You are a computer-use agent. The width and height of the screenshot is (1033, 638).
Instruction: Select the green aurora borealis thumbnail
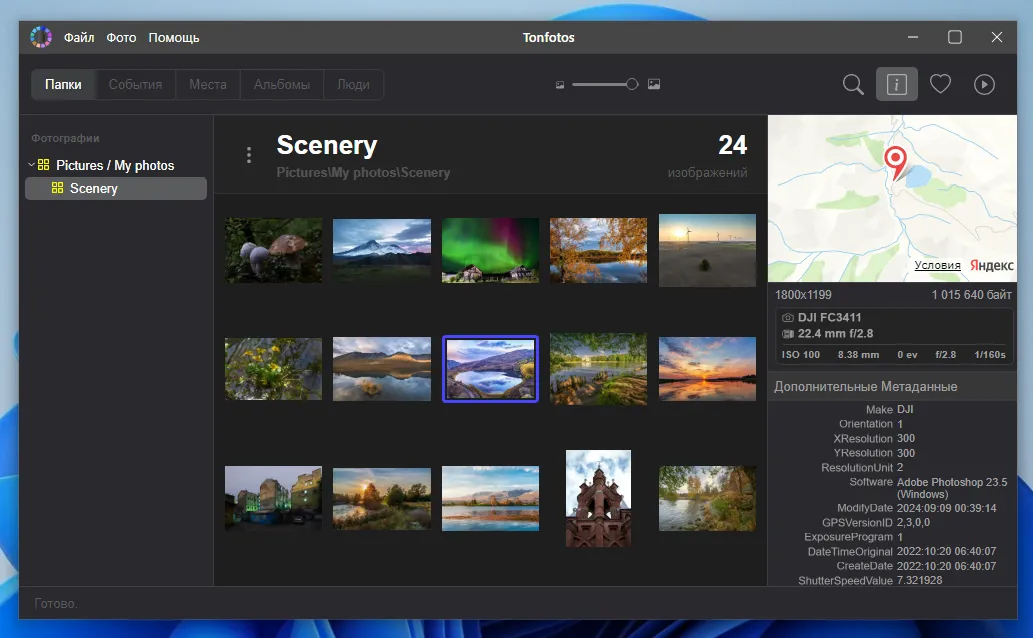tap(490, 250)
